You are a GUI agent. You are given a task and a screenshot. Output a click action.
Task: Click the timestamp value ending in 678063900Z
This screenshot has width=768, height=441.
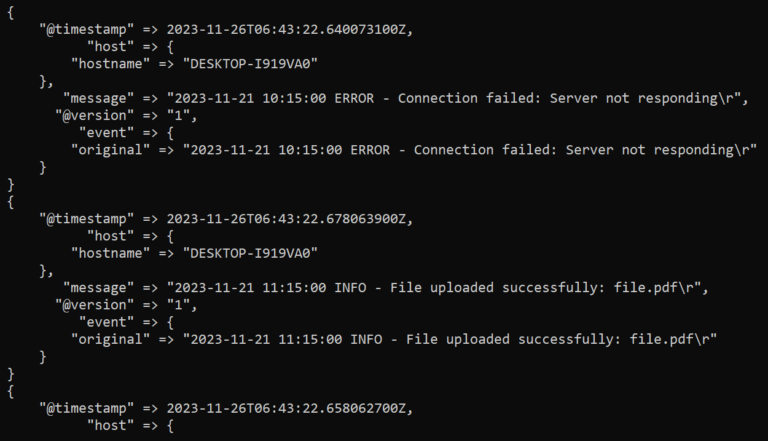(x=290, y=219)
